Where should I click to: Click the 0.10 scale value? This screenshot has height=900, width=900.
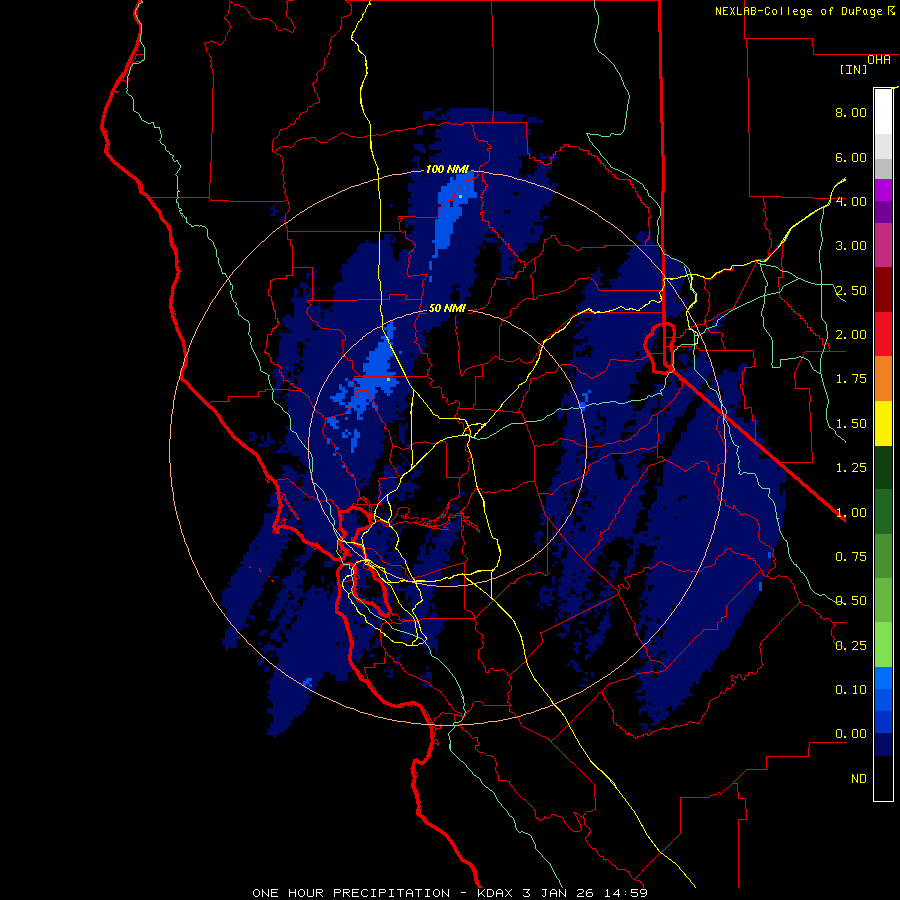(x=851, y=690)
